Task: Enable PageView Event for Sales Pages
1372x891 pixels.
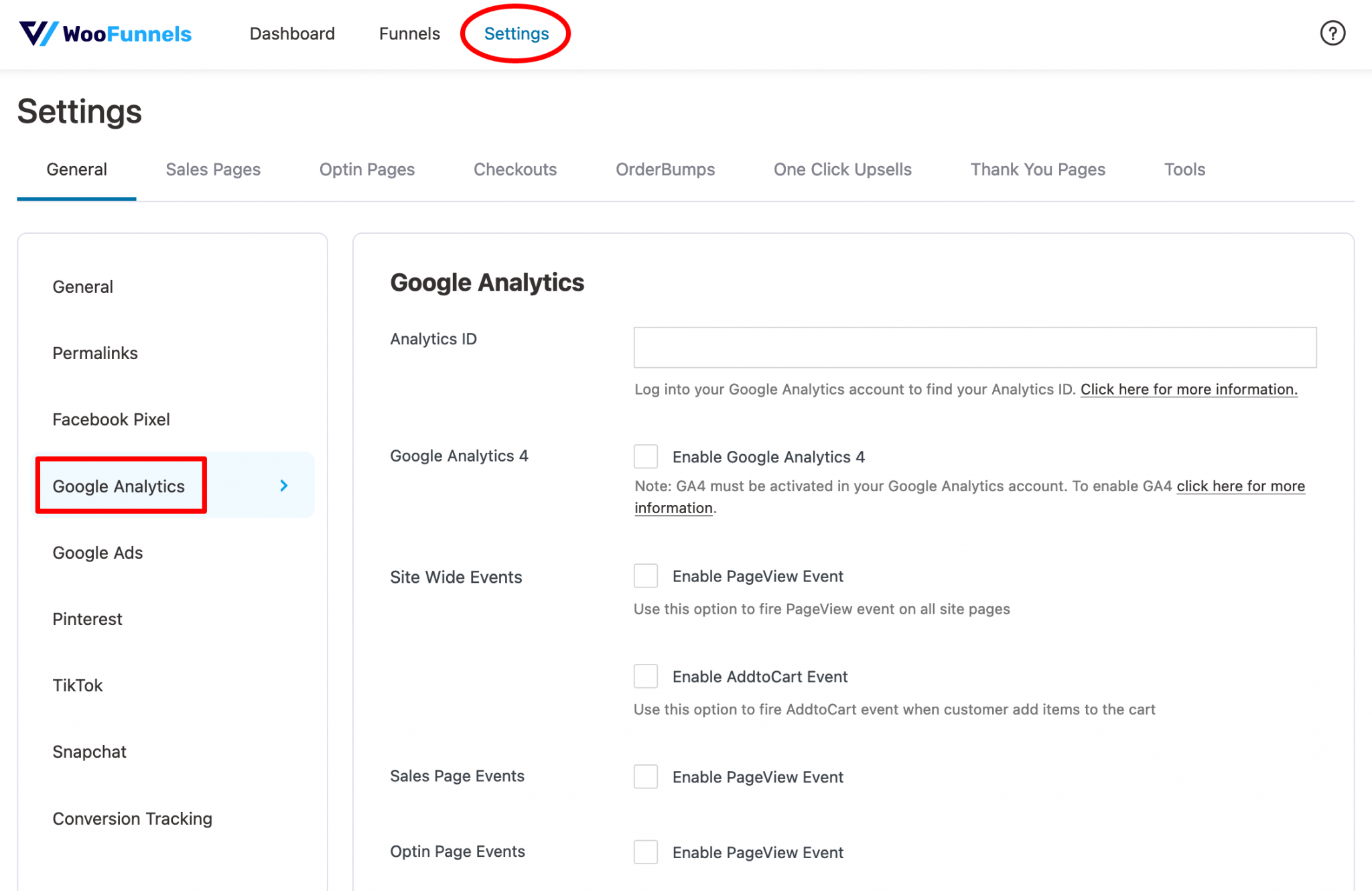Action: coord(645,776)
